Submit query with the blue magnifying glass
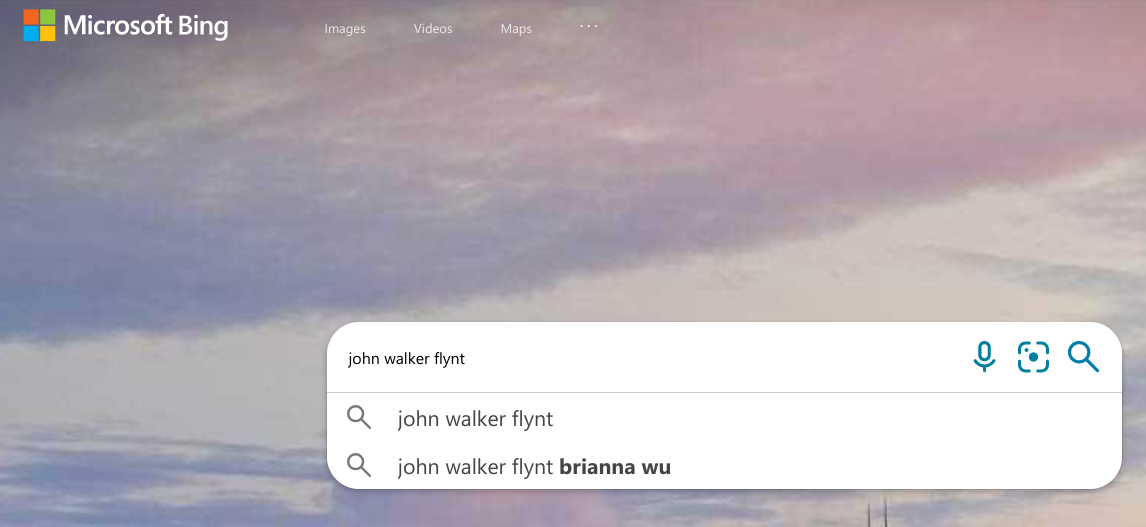The width and height of the screenshot is (1146, 527). click(x=1083, y=357)
